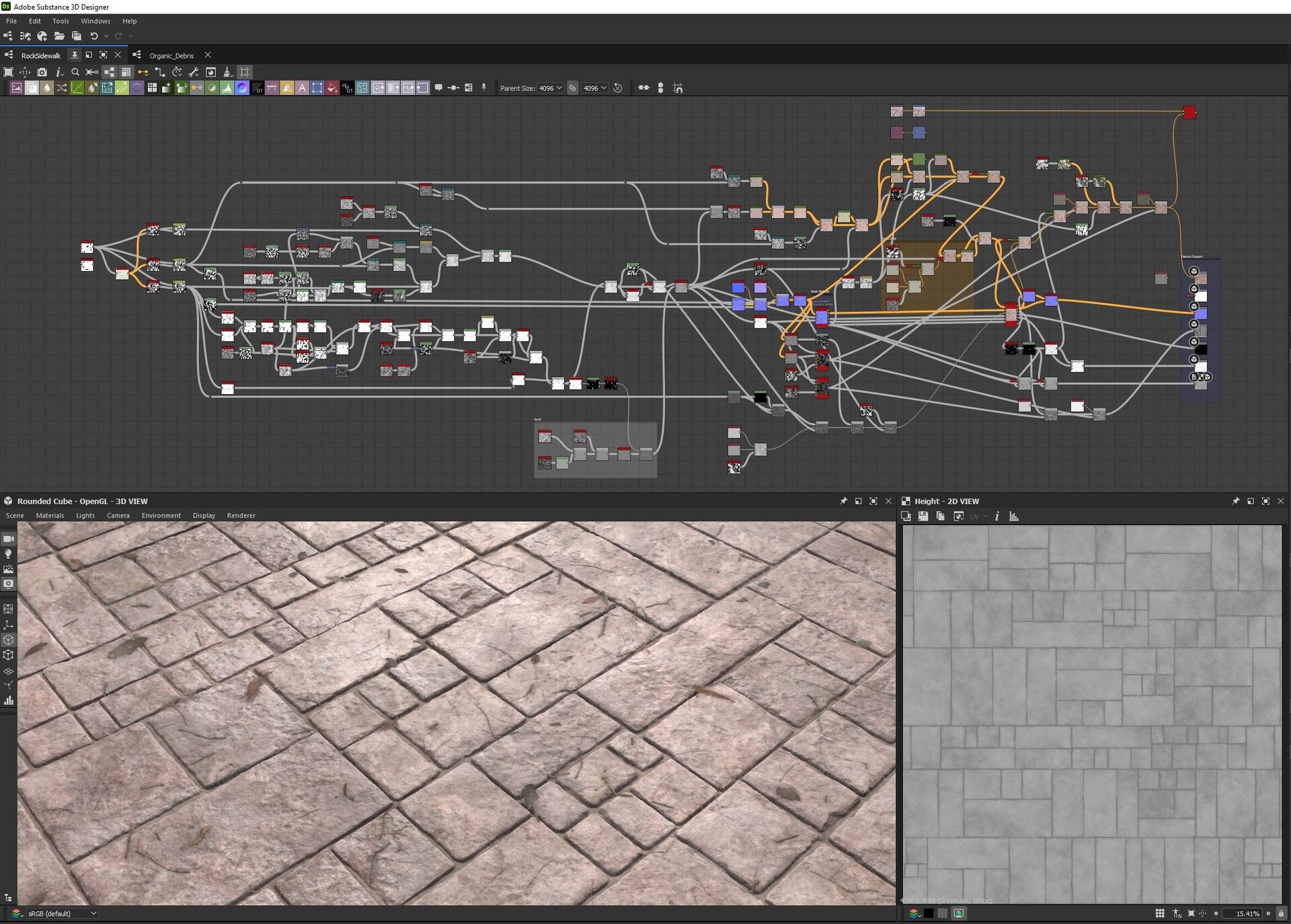The width and height of the screenshot is (1291, 924).
Task: Click the 2D view zoom in plus button
Action: pyautogui.click(x=1269, y=913)
